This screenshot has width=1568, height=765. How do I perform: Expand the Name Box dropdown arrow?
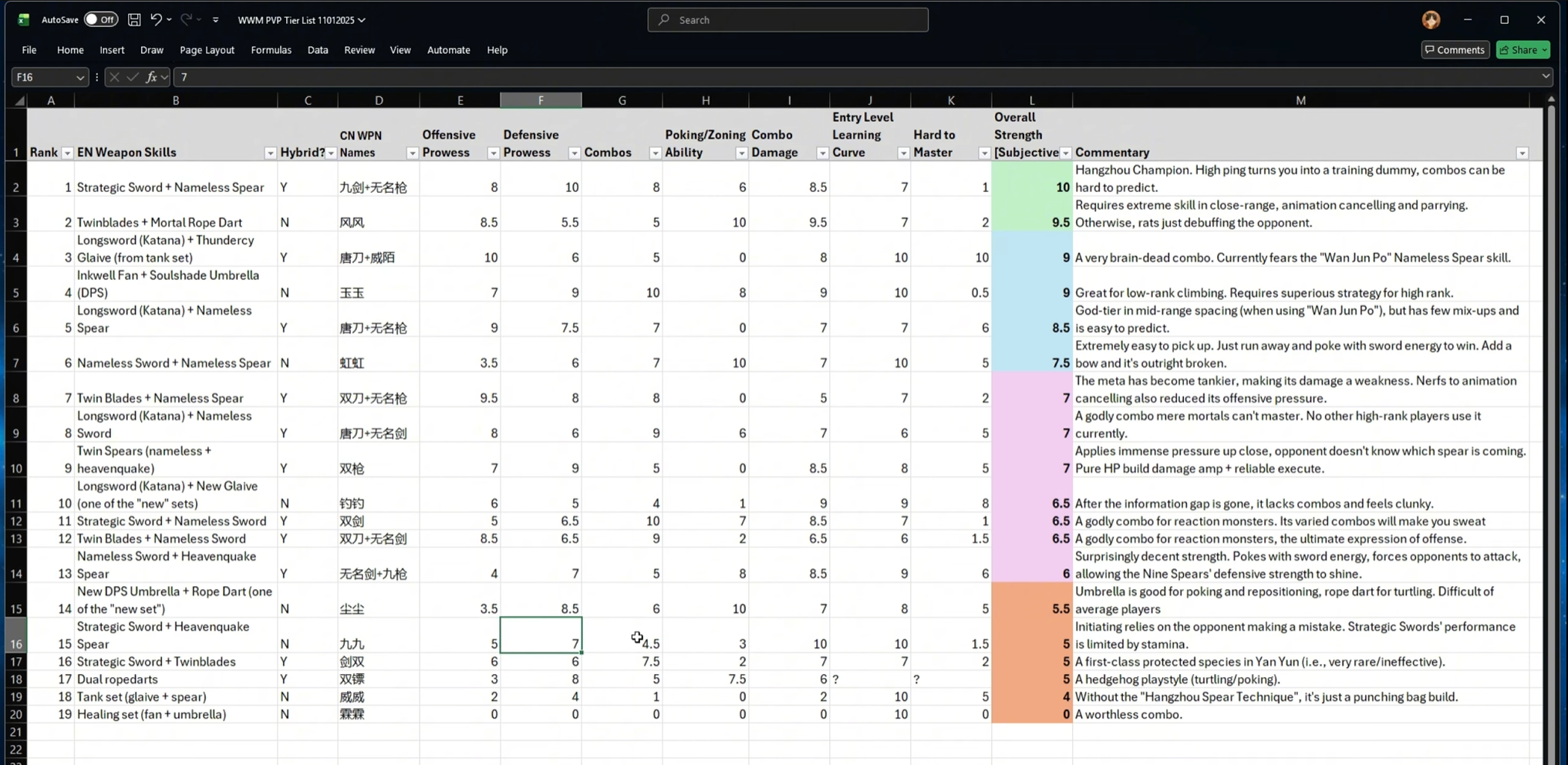pos(79,77)
